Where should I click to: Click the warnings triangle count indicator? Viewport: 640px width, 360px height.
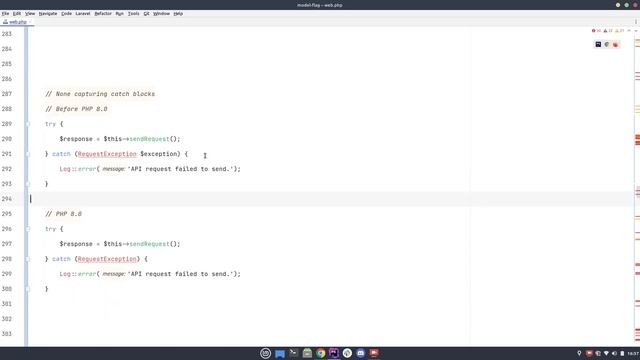point(608,31)
